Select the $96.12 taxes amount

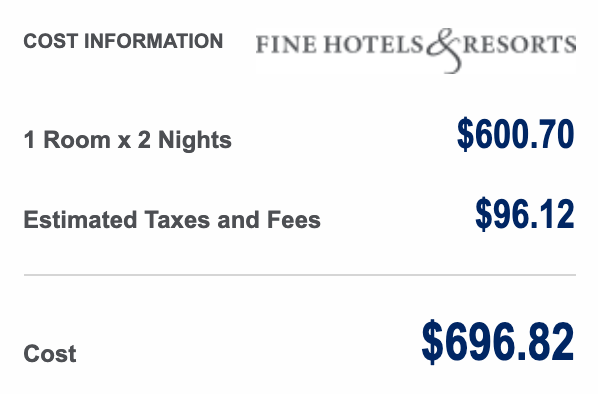(525, 215)
